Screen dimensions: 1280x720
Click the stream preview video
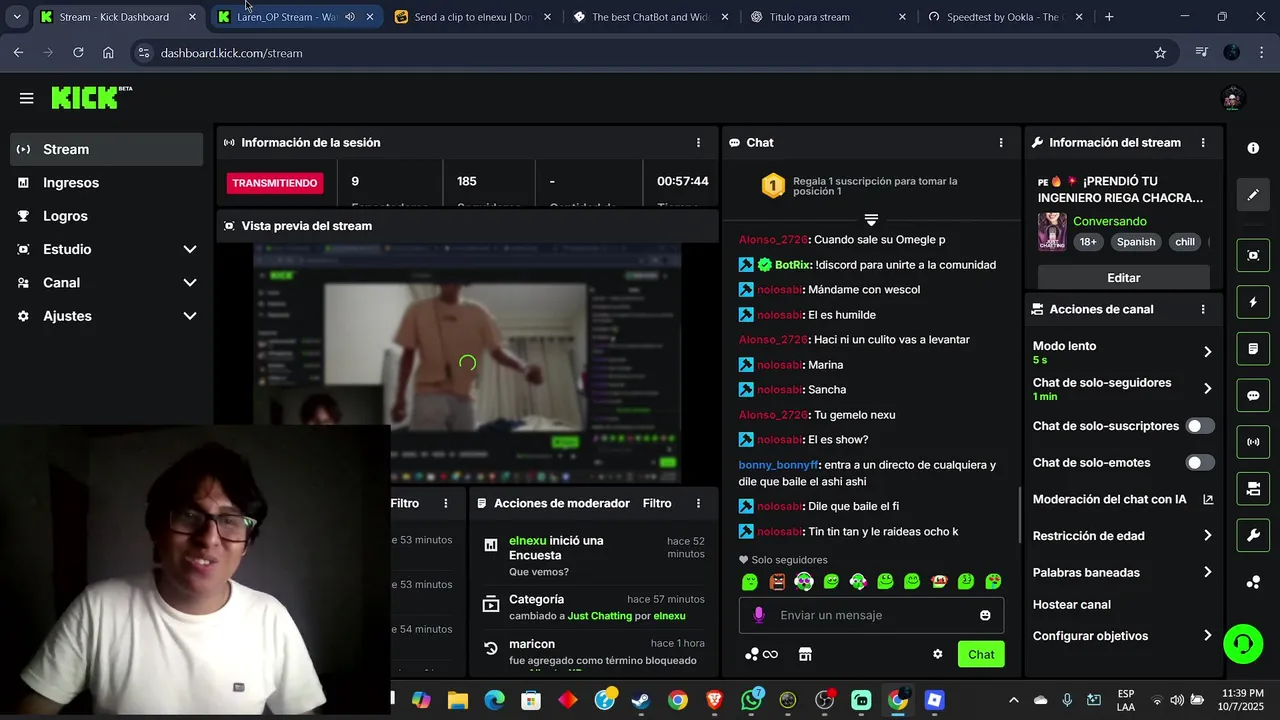click(x=467, y=363)
